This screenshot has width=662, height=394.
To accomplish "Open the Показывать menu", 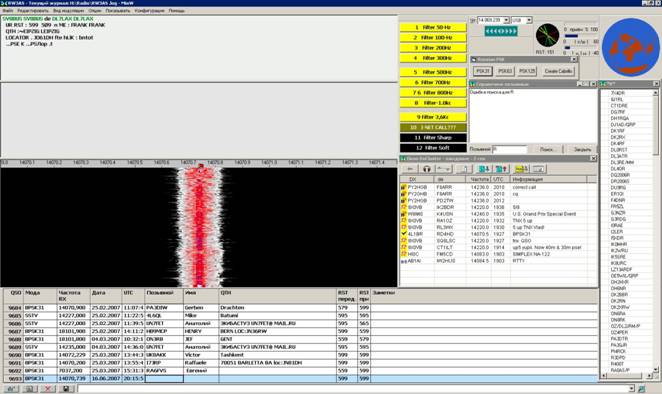I will click(118, 11).
